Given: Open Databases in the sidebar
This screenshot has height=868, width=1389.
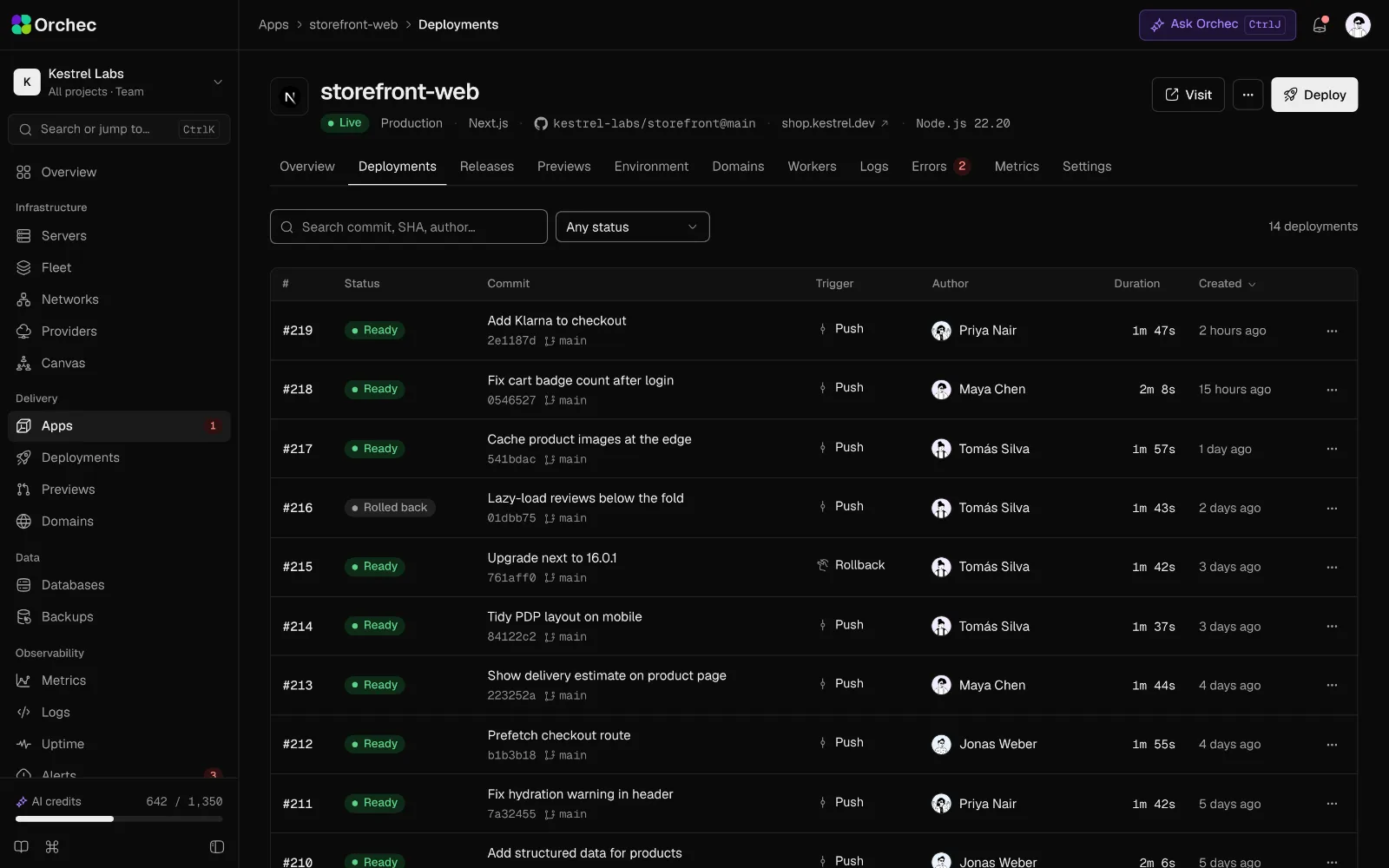Looking at the screenshot, I should [119, 585].
